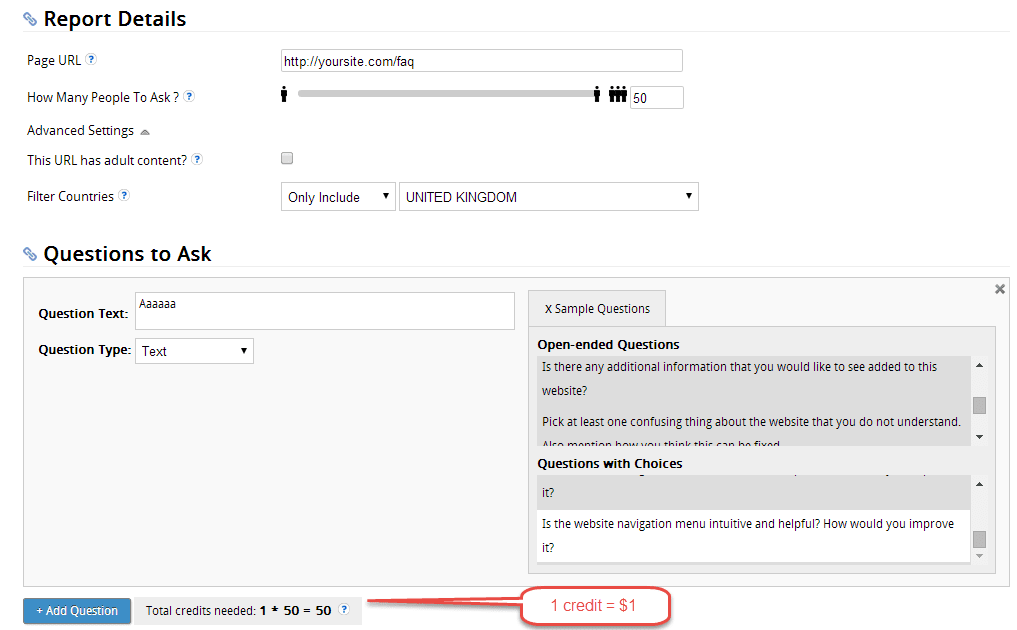The height and width of the screenshot is (630, 1017).
Task: Click the group-of-people icon near the count field
Action: click(618, 96)
